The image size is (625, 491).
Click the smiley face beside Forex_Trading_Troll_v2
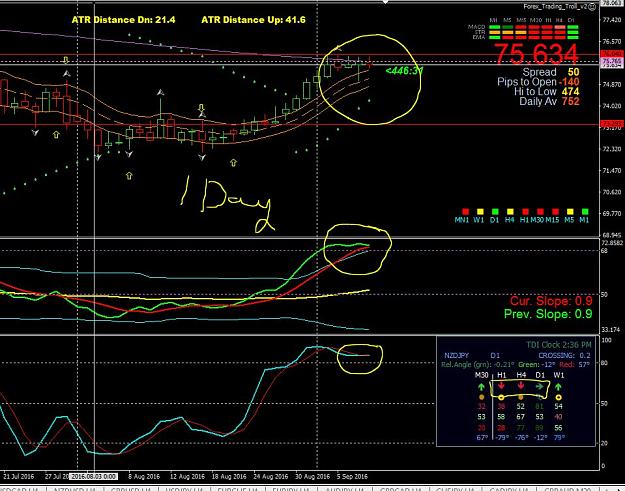(x=593, y=6)
